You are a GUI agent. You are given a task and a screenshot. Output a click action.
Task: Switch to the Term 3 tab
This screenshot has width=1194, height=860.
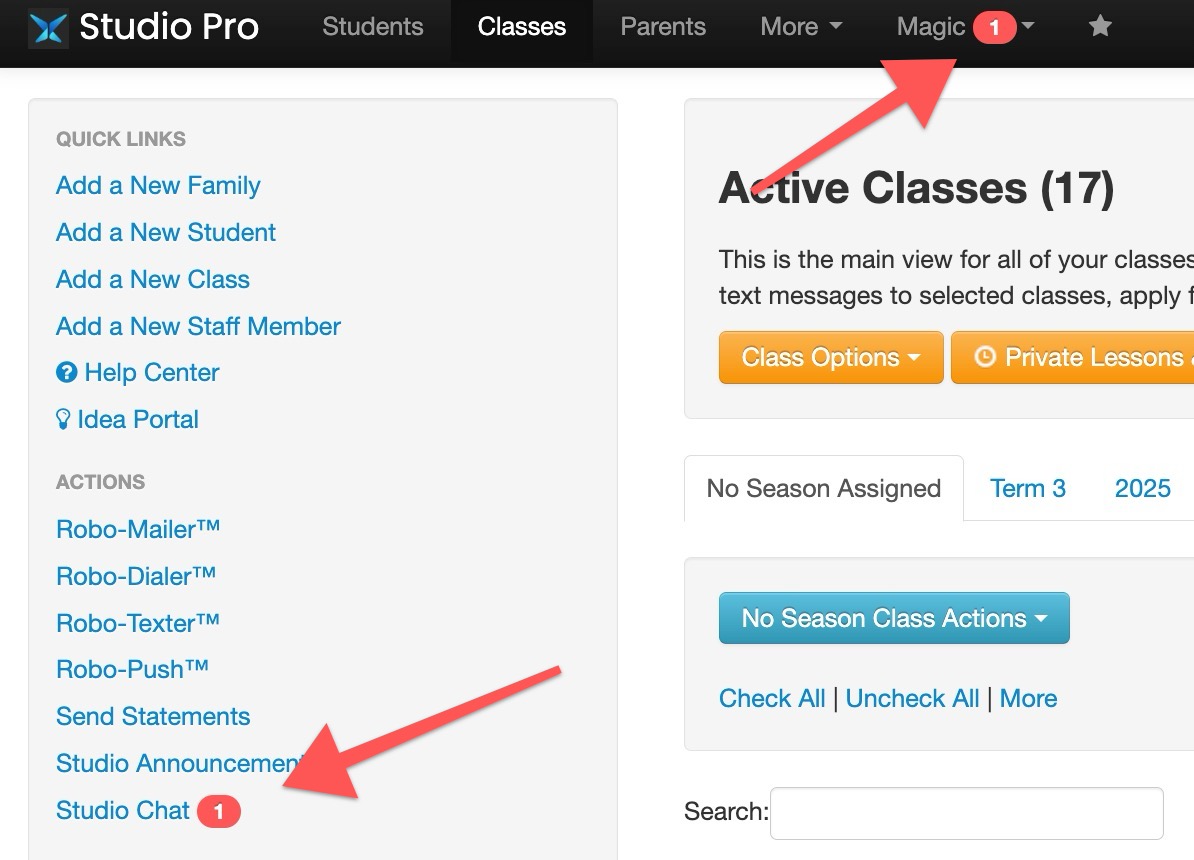[1027, 488]
